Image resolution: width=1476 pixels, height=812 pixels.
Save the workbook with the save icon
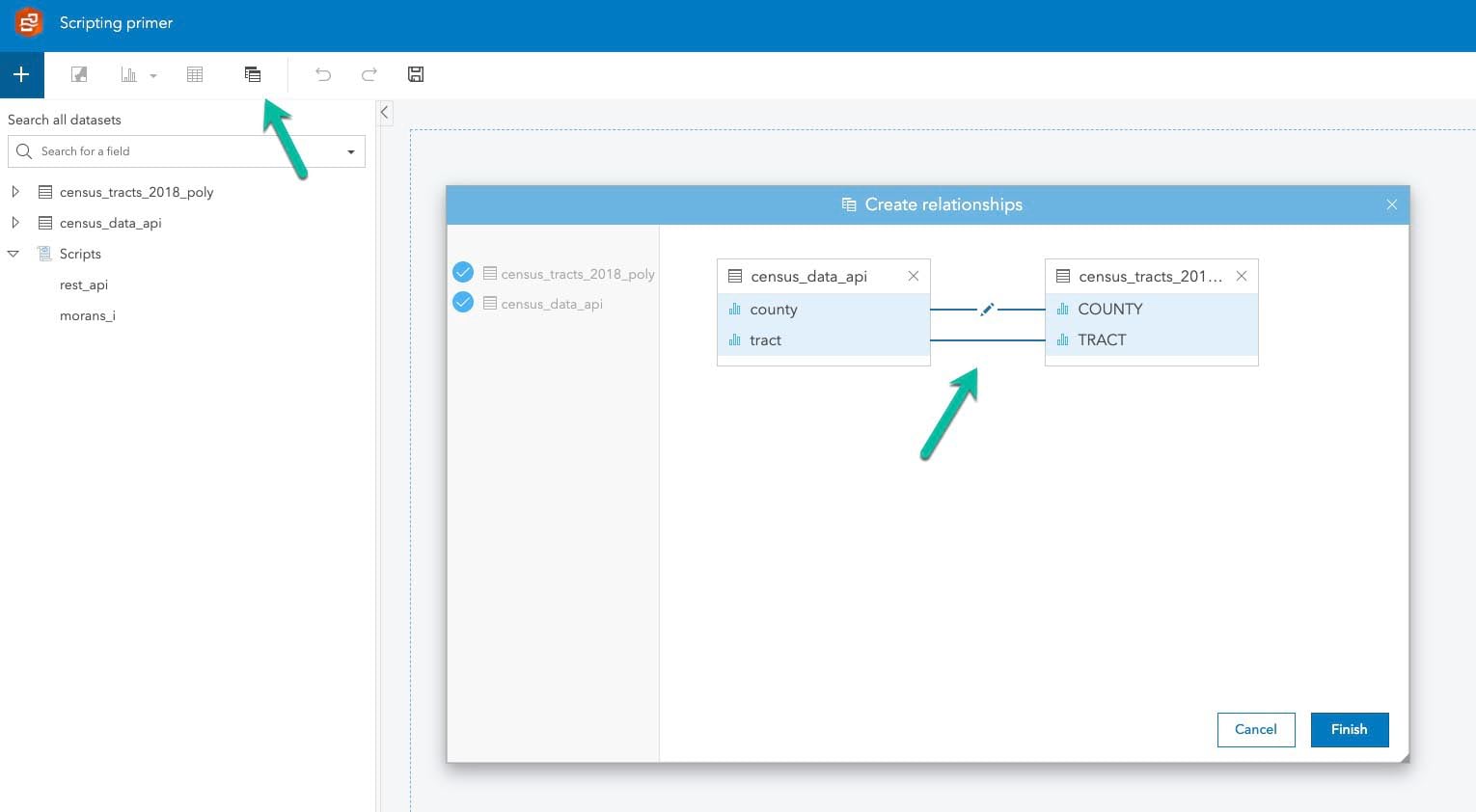click(x=415, y=74)
